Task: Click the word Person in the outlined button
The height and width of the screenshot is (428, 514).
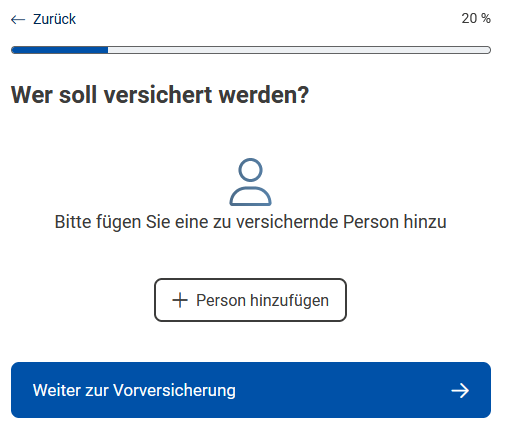Action: tap(221, 300)
